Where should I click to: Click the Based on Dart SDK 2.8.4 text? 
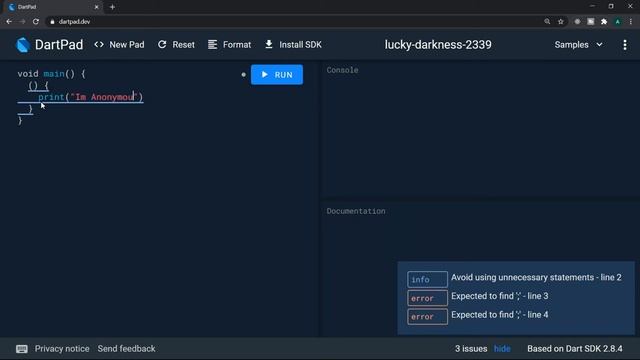pyautogui.click(x=575, y=349)
